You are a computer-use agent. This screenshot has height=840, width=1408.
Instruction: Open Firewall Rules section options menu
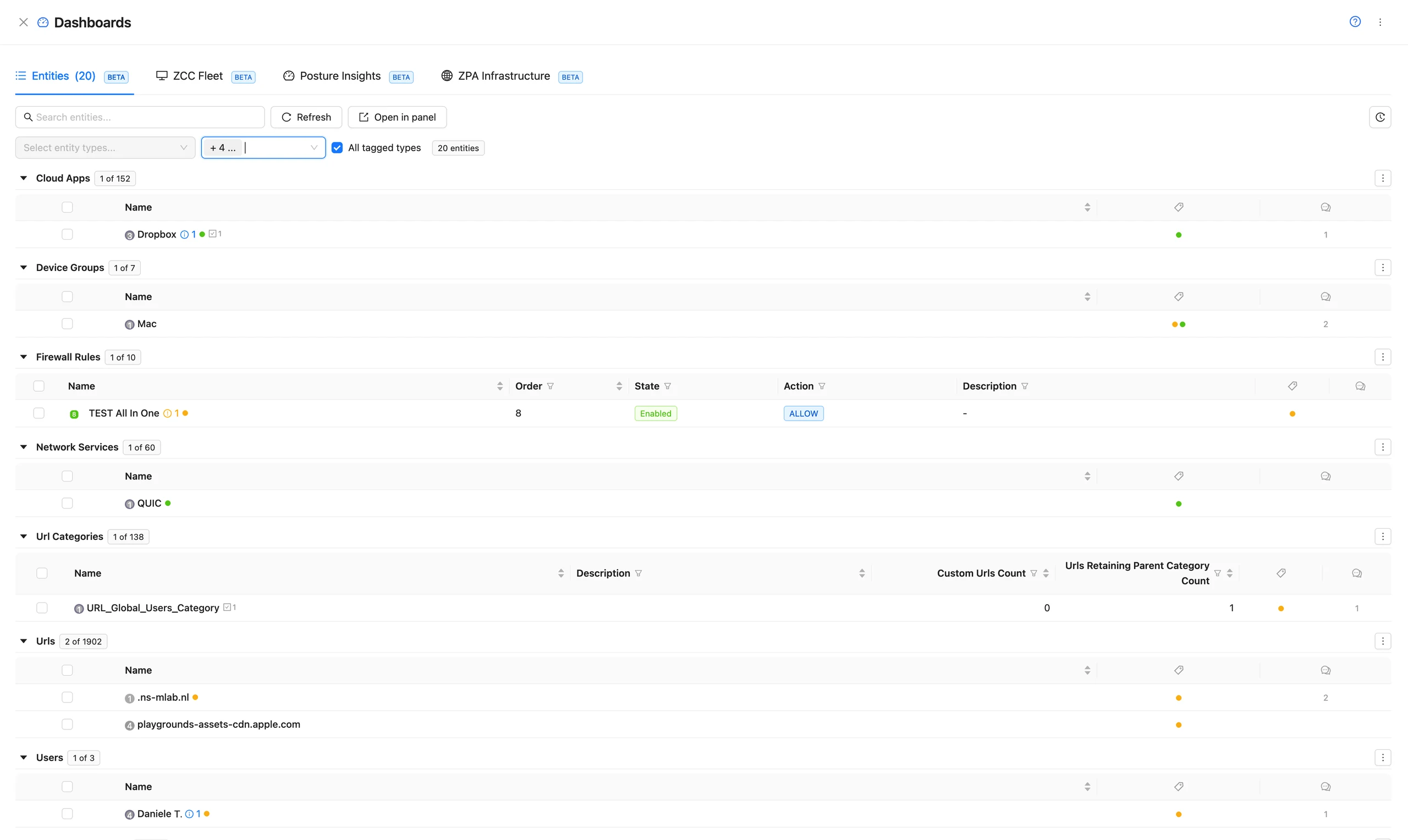pos(1383,357)
